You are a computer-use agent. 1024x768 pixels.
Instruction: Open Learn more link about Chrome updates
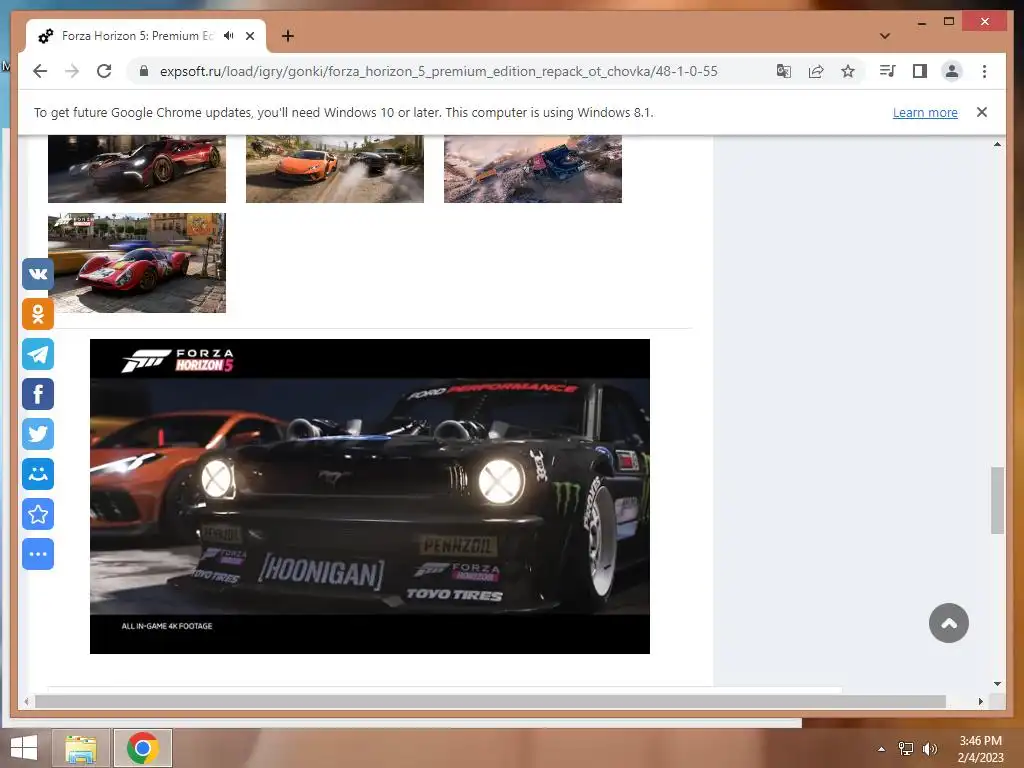[x=925, y=112]
